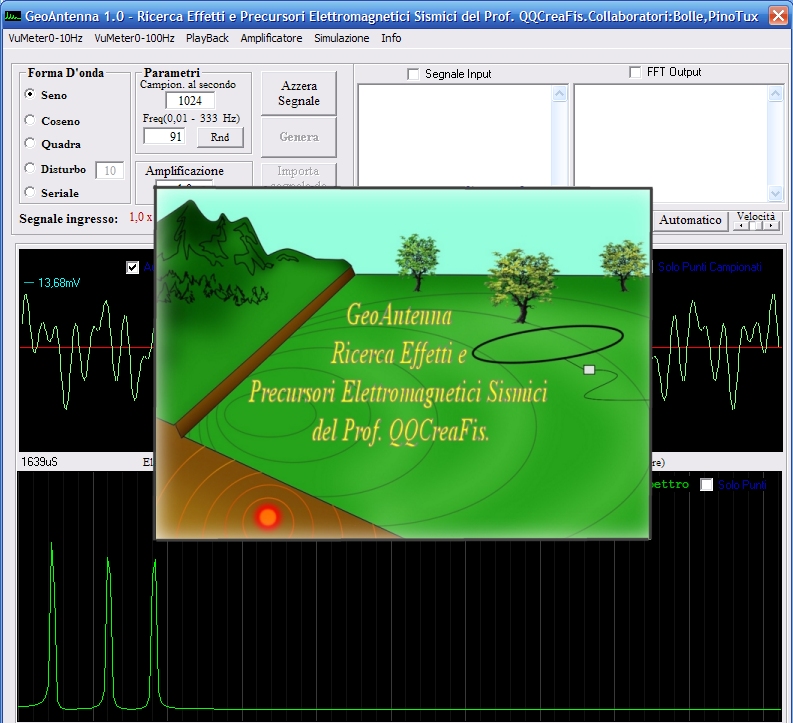
Task: Toggle the Solo Punti checkbox in spectrum graph
Action: tap(707, 485)
